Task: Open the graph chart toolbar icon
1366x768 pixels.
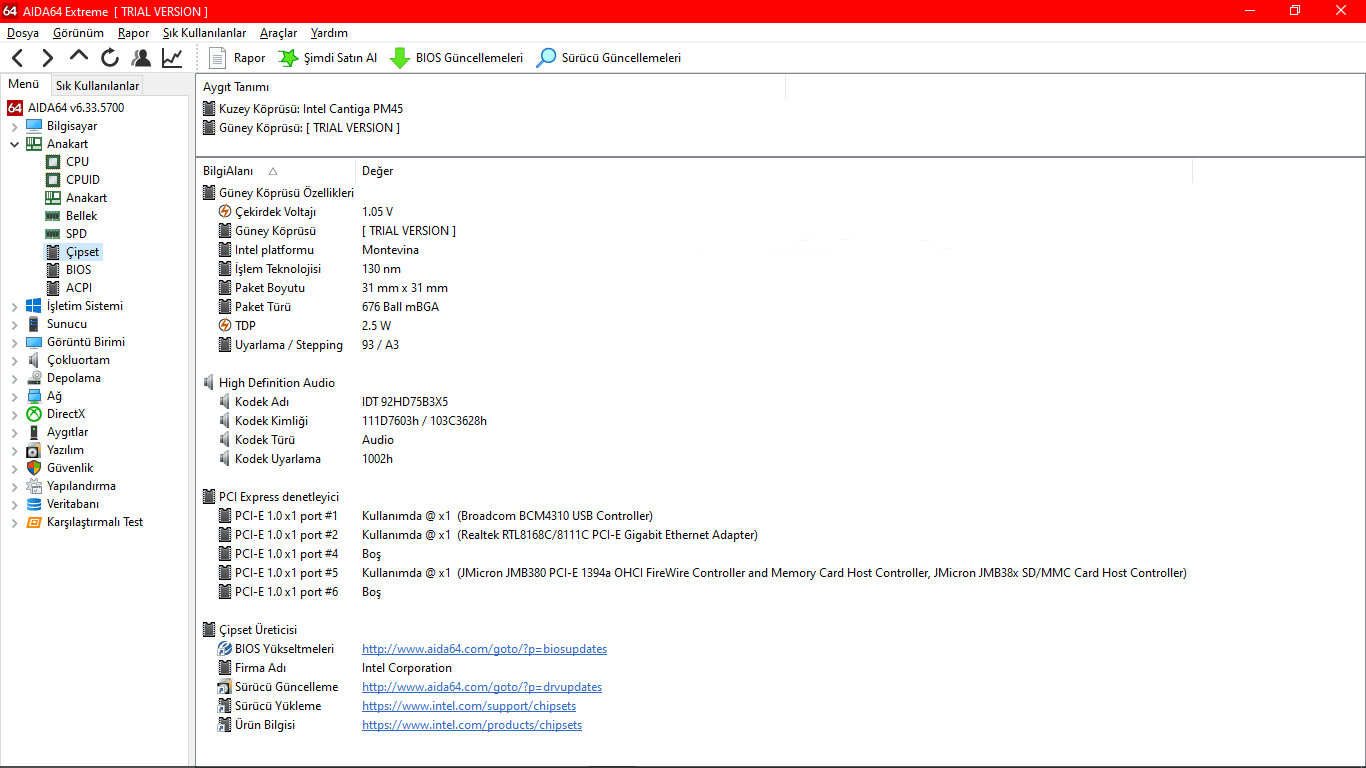Action: pos(172,58)
